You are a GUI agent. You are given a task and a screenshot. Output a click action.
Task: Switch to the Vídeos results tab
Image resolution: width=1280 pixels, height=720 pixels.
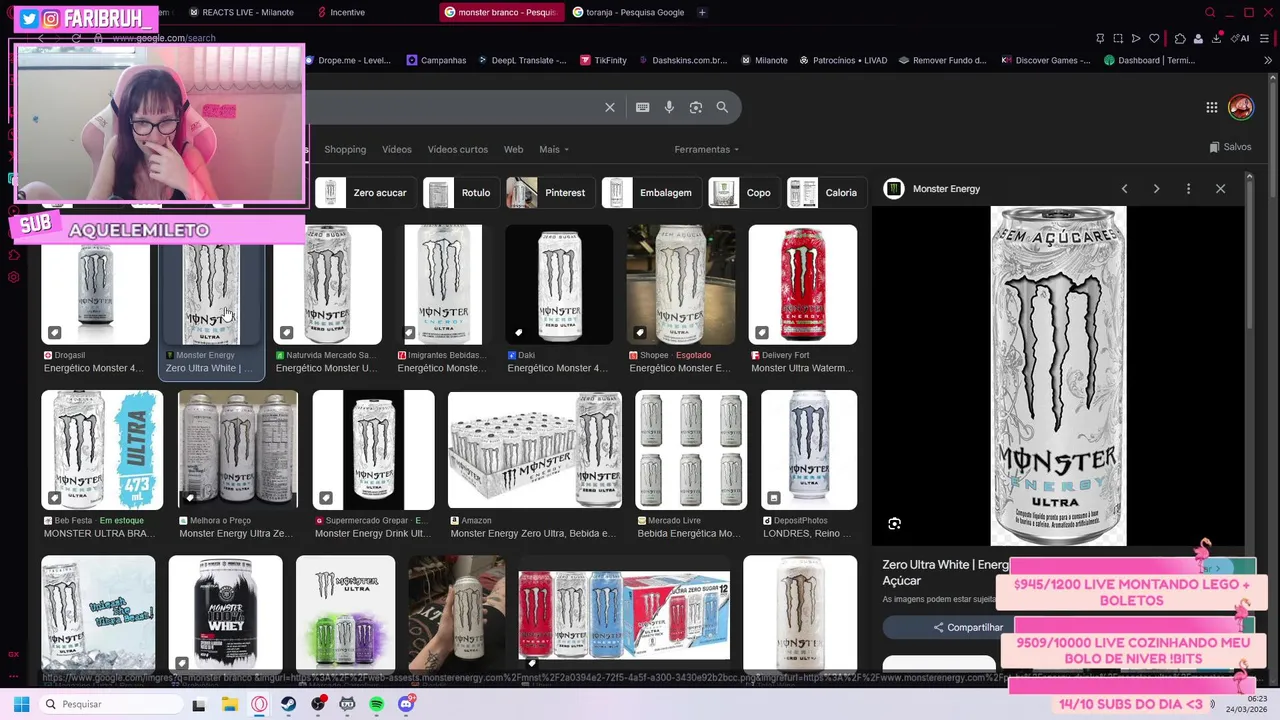pyautogui.click(x=397, y=149)
